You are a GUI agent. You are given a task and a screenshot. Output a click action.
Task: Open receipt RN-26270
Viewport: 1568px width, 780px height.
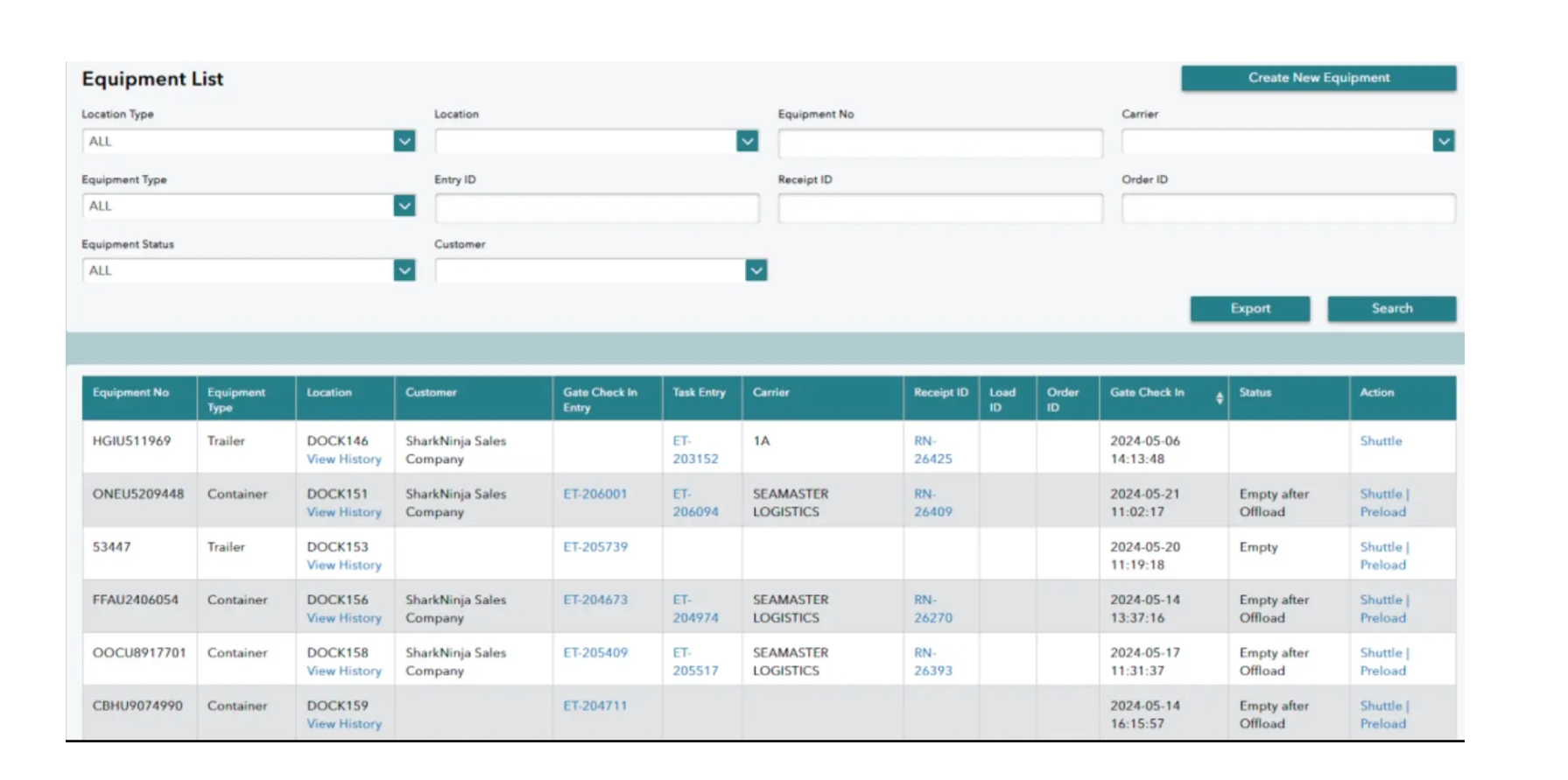point(933,609)
